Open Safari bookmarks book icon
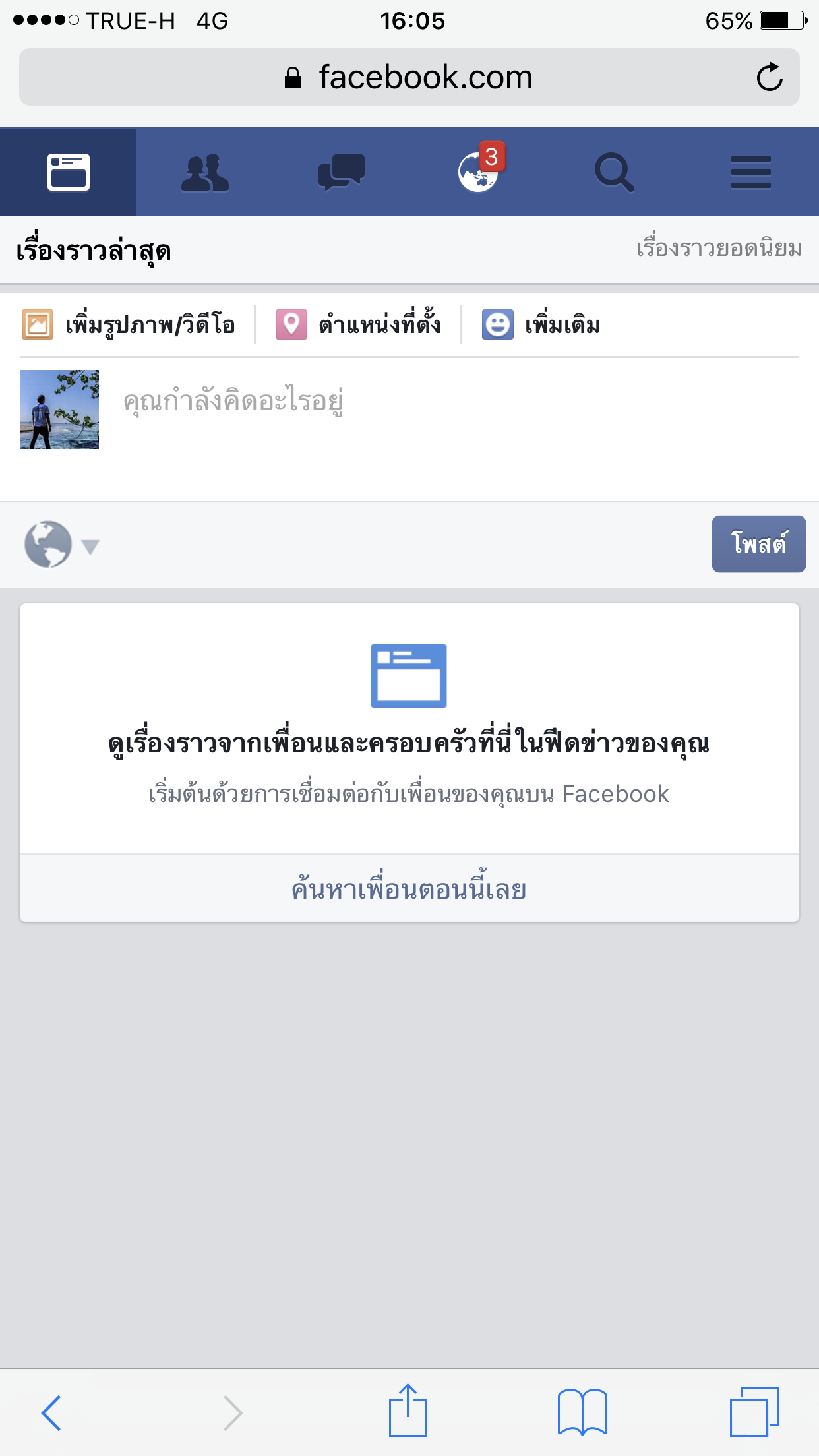Screen dimensions: 819x1456 [582, 1412]
